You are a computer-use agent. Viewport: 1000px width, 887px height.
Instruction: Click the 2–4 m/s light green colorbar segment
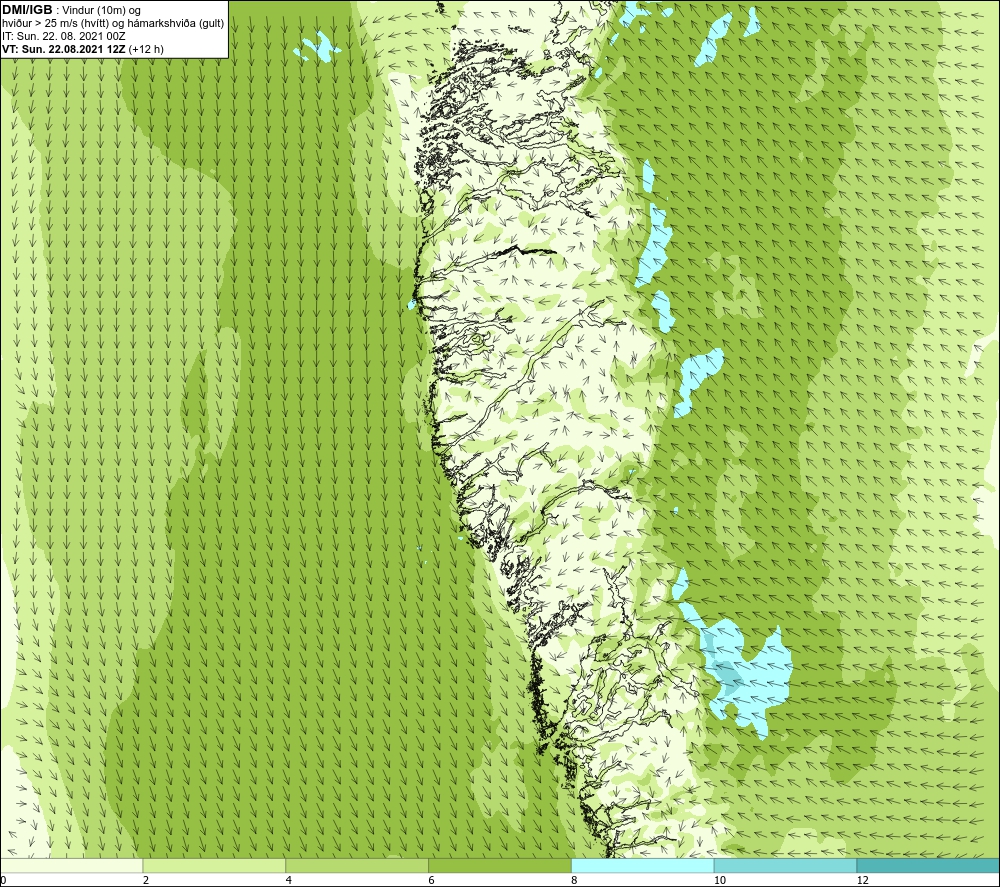pyautogui.click(x=214, y=865)
